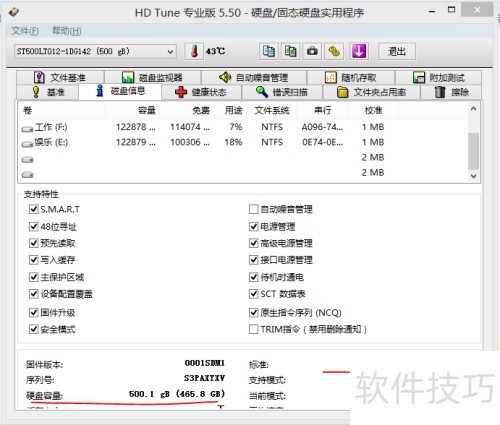The width and height of the screenshot is (500, 425).
Task: Click the camera save screenshot icon
Action: [x=312, y=51]
